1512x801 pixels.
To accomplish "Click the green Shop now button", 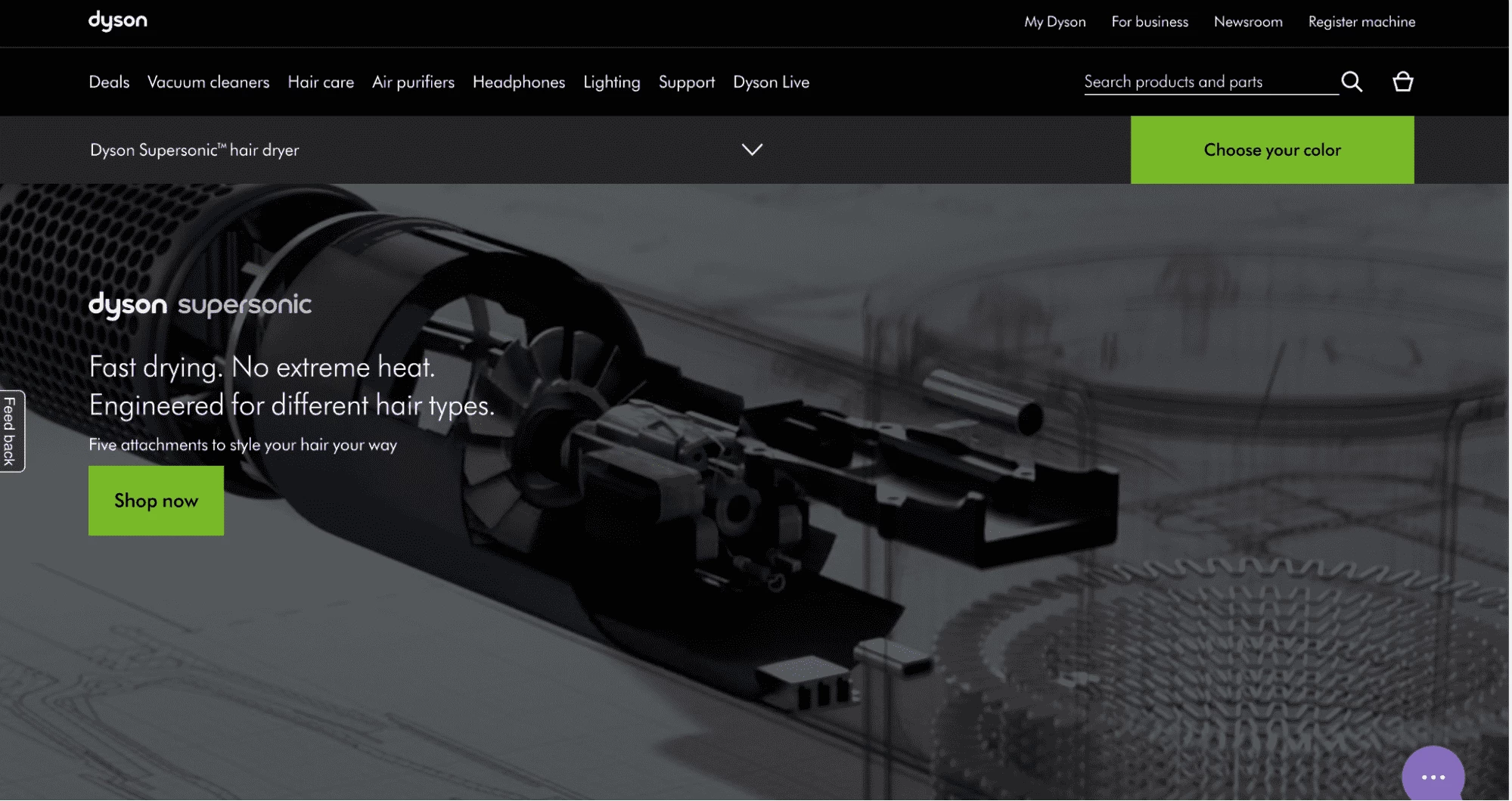I will point(156,501).
